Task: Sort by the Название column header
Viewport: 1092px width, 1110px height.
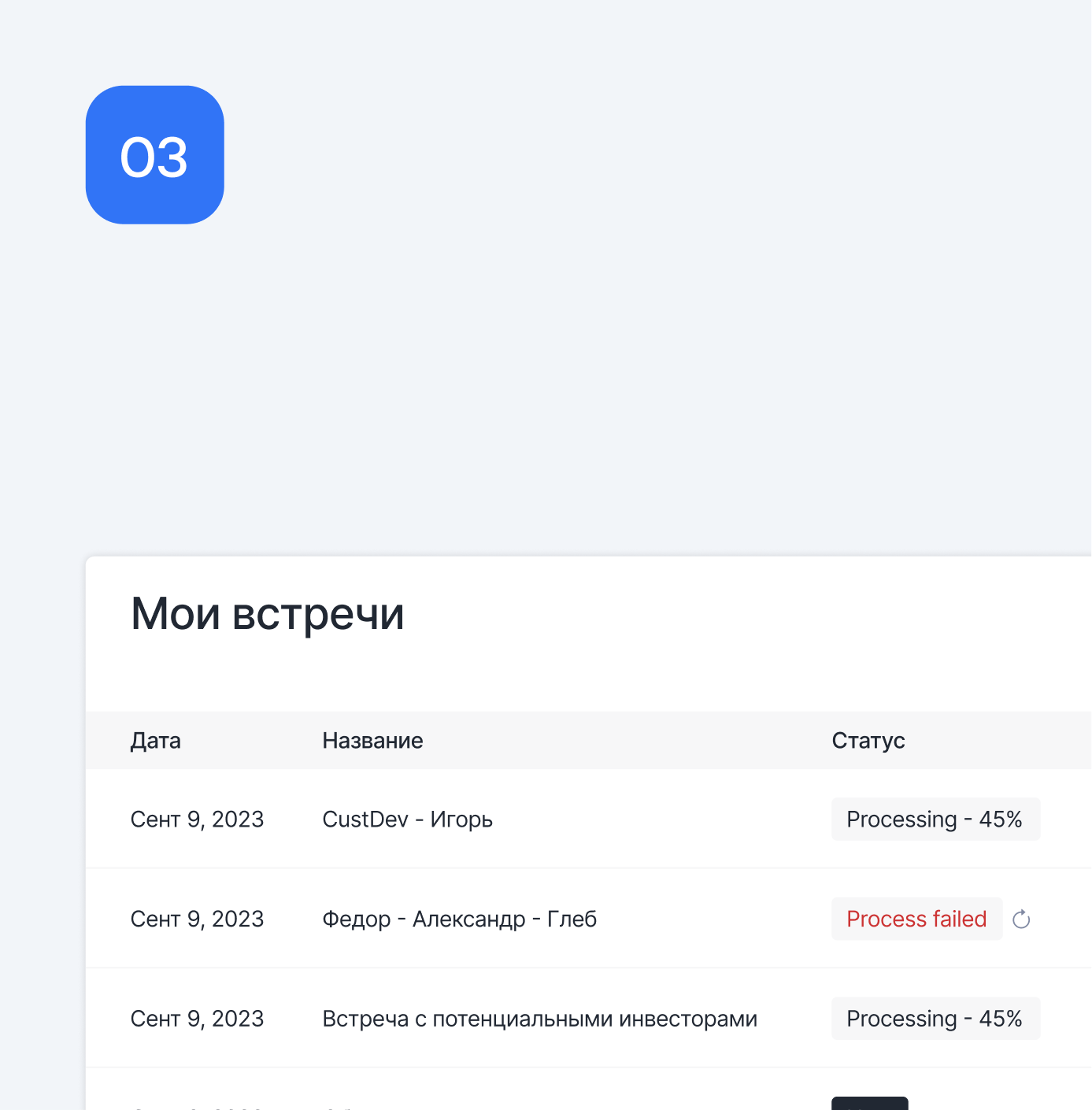Action: click(372, 741)
